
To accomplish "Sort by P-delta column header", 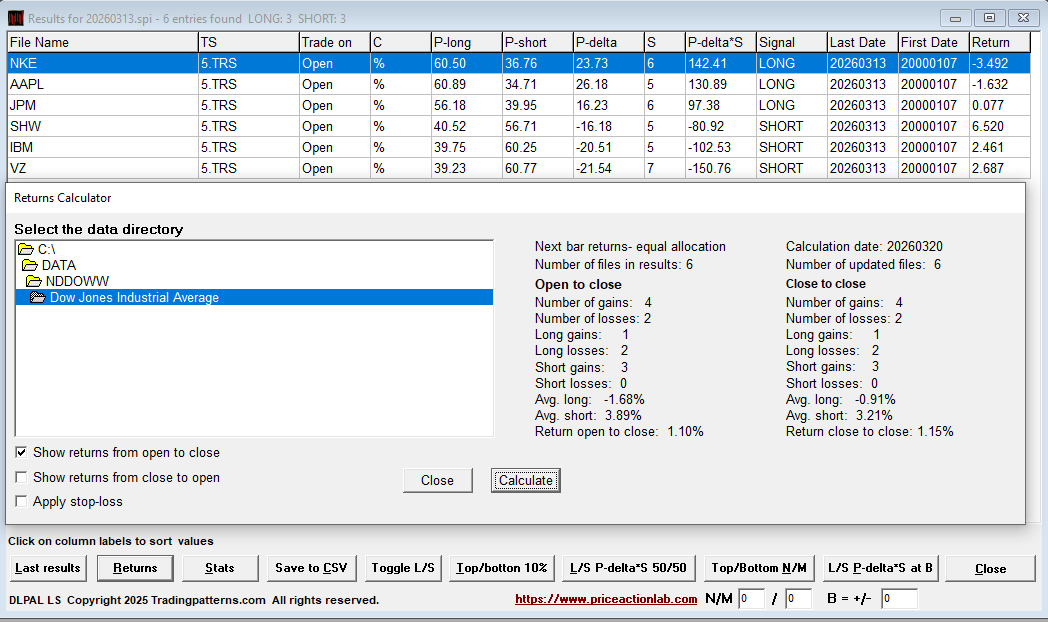I will 608,42.
